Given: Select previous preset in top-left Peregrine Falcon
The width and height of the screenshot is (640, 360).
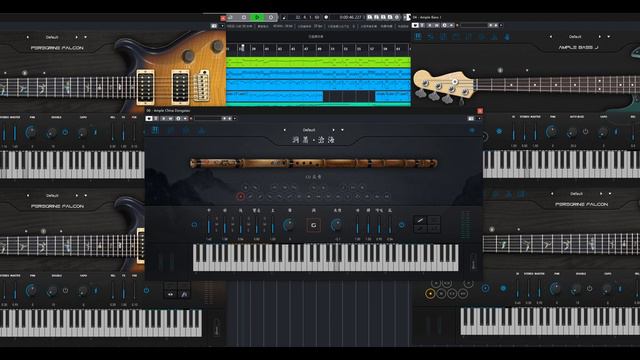Looking at the screenshot, I should (27, 37).
